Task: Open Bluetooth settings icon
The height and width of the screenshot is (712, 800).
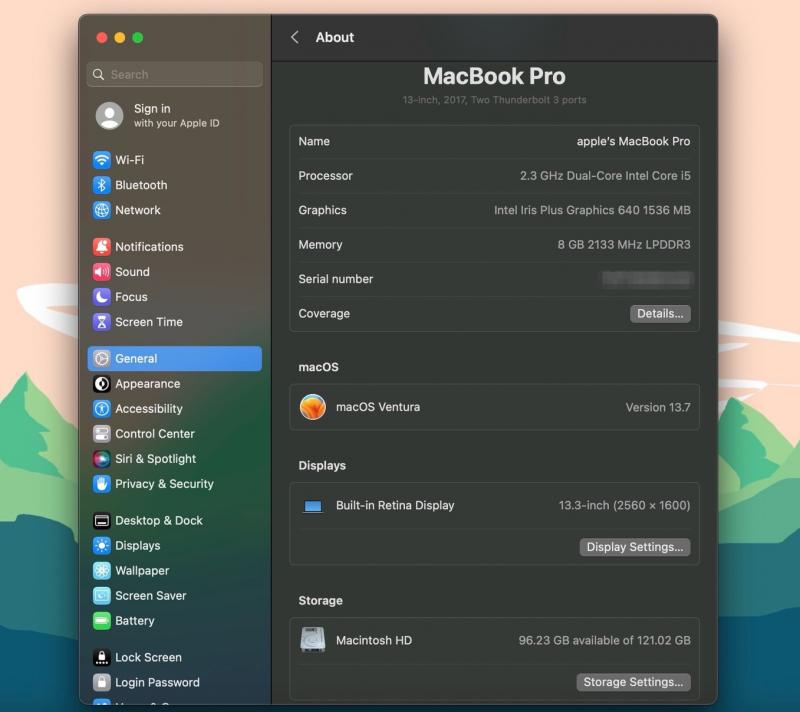Action: pyautogui.click(x=101, y=185)
